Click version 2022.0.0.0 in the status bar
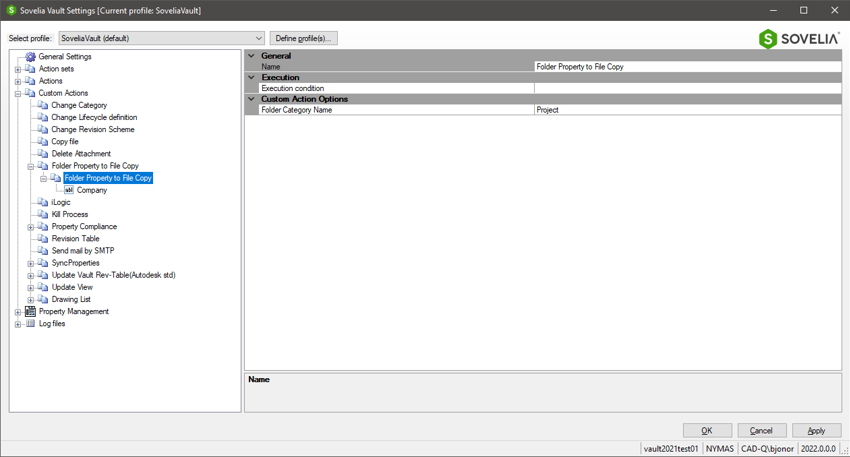This screenshot has height=457, width=850. (x=819, y=449)
